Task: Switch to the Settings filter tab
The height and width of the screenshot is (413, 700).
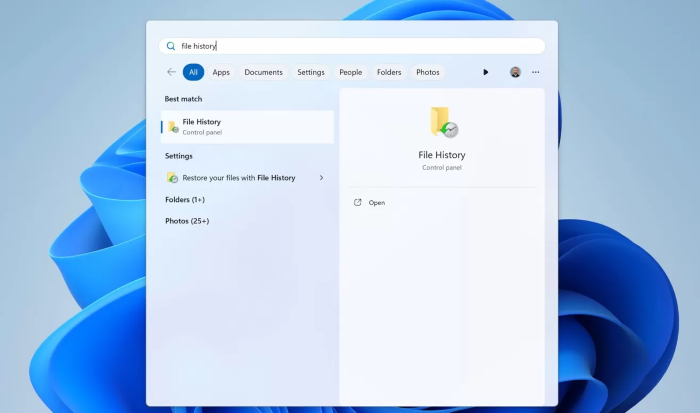Action: (x=311, y=72)
